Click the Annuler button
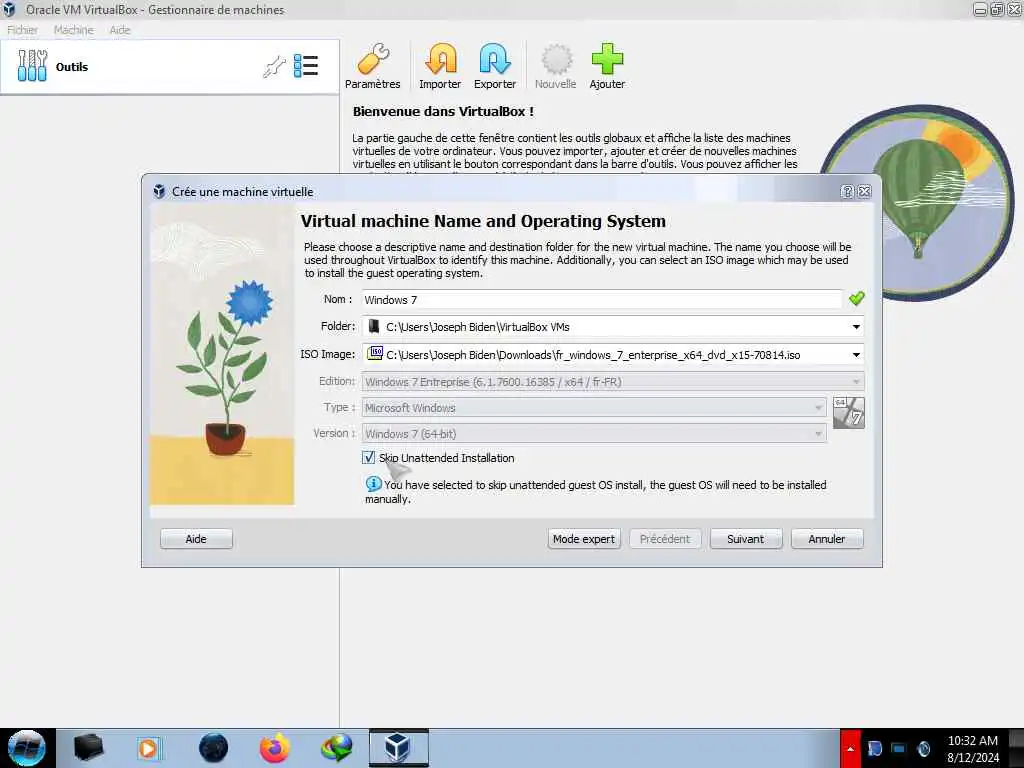The width and height of the screenshot is (1024, 768). (x=827, y=539)
